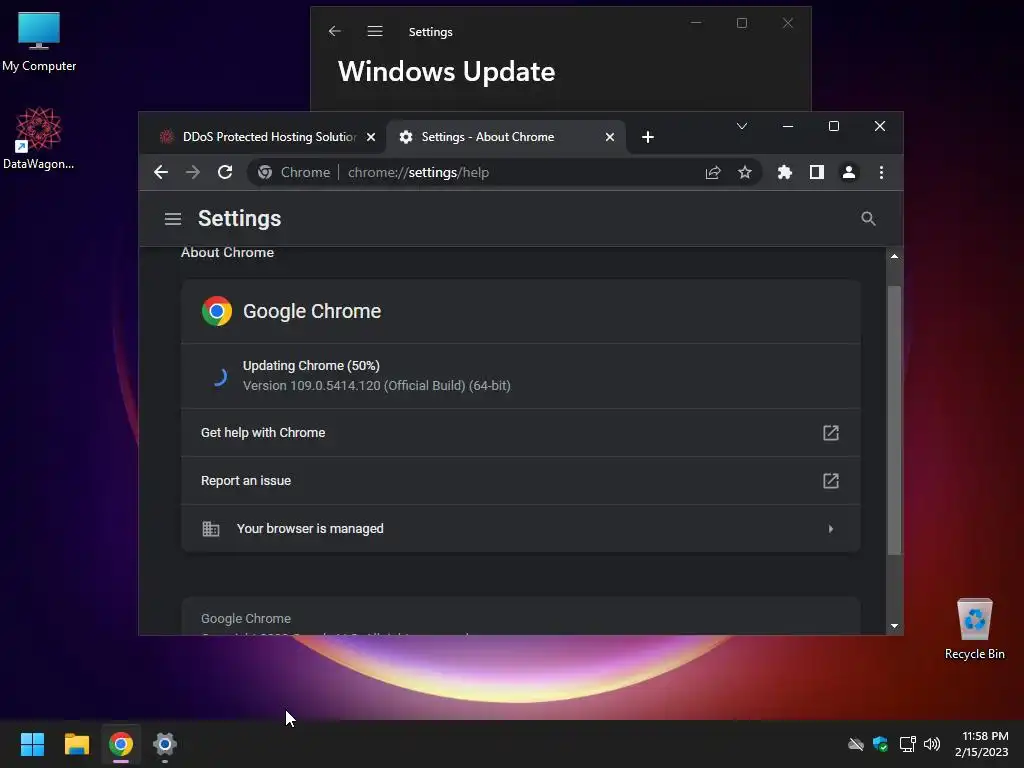1024x768 pixels.
Task: Maximize the Chrome window
Action: [x=834, y=126]
